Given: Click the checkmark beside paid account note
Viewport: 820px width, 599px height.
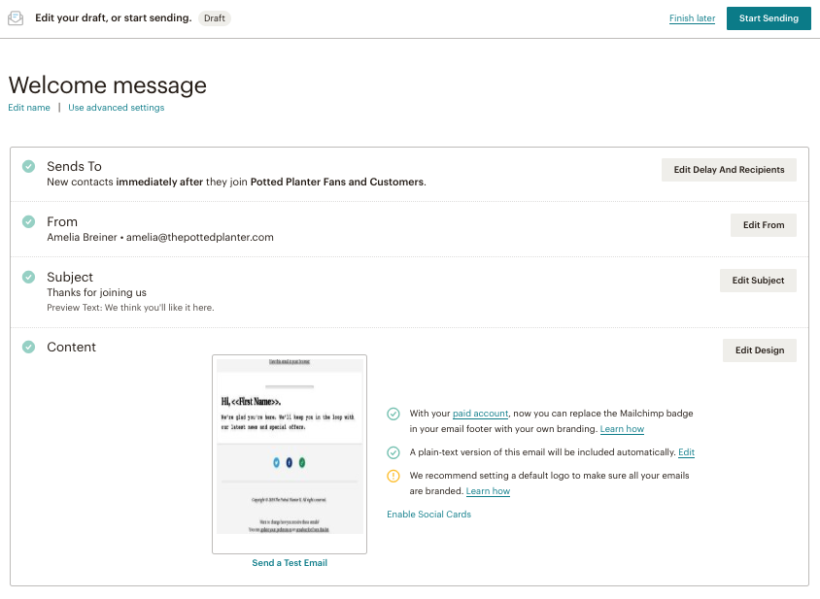Looking at the screenshot, I should click(x=395, y=414).
